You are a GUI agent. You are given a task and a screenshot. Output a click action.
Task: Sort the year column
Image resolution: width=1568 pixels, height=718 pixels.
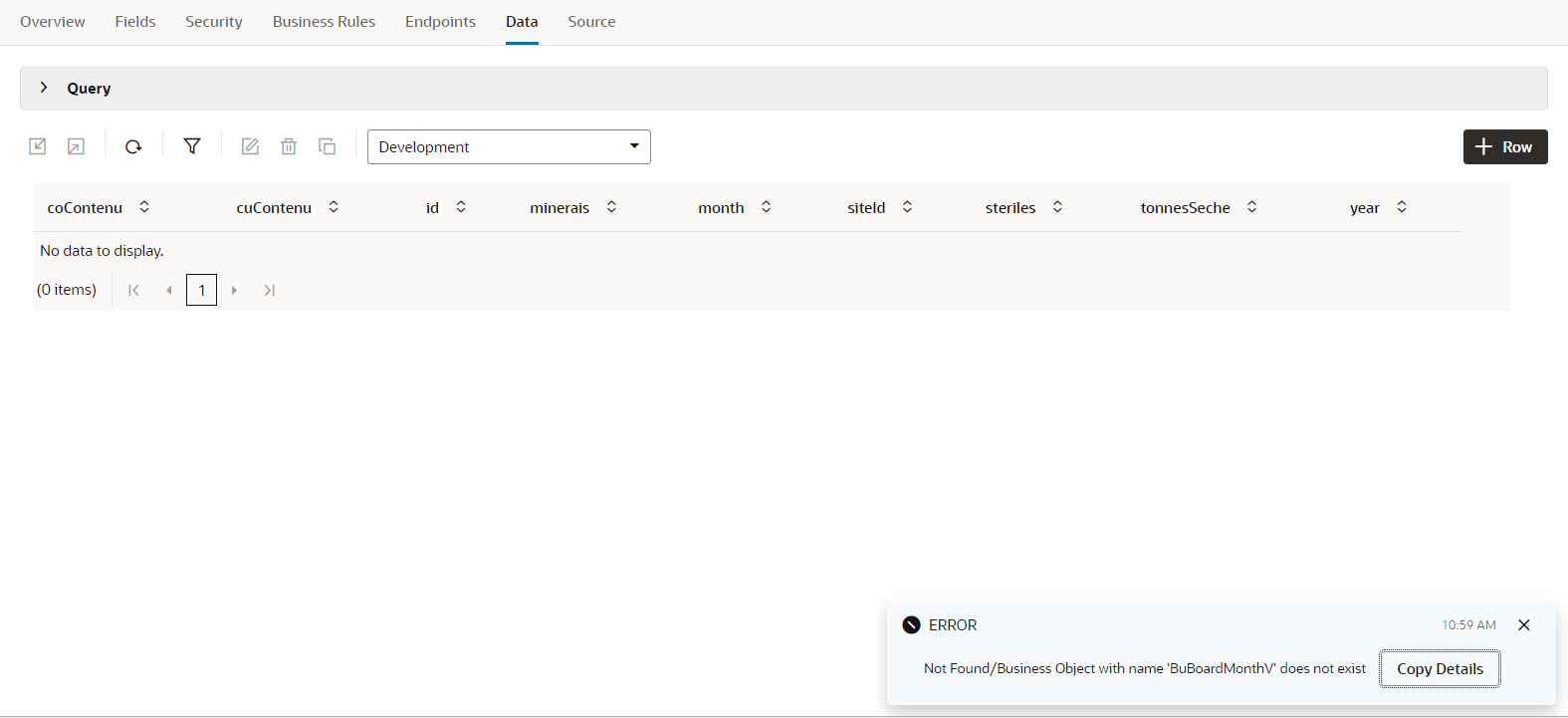tap(1402, 207)
